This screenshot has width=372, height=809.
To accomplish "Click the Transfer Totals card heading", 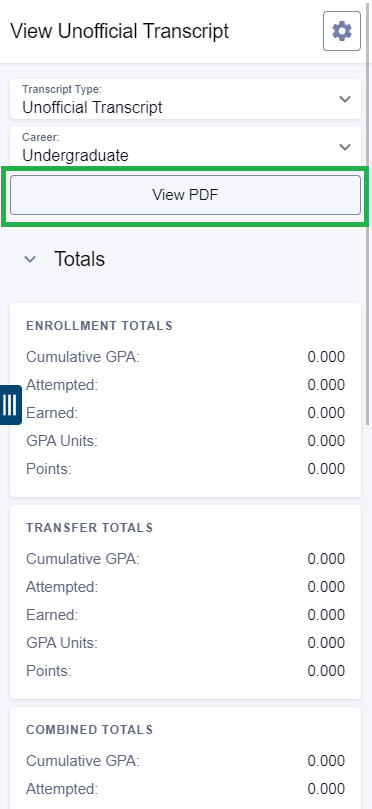I will coord(90,528).
